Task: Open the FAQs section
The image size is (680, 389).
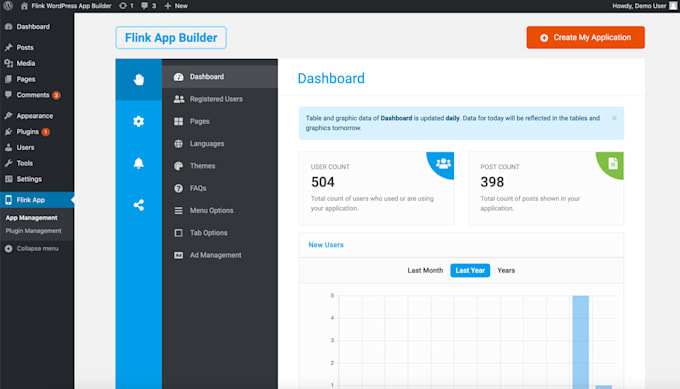Action: click(x=220, y=188)
